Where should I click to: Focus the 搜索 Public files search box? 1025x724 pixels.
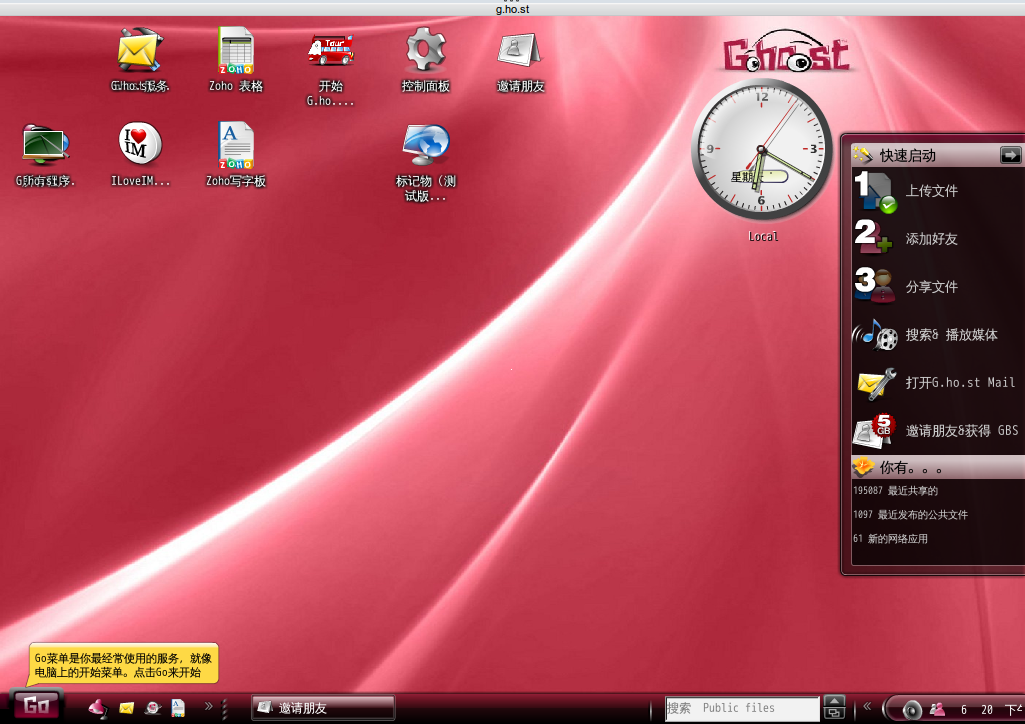coord(742,708)
